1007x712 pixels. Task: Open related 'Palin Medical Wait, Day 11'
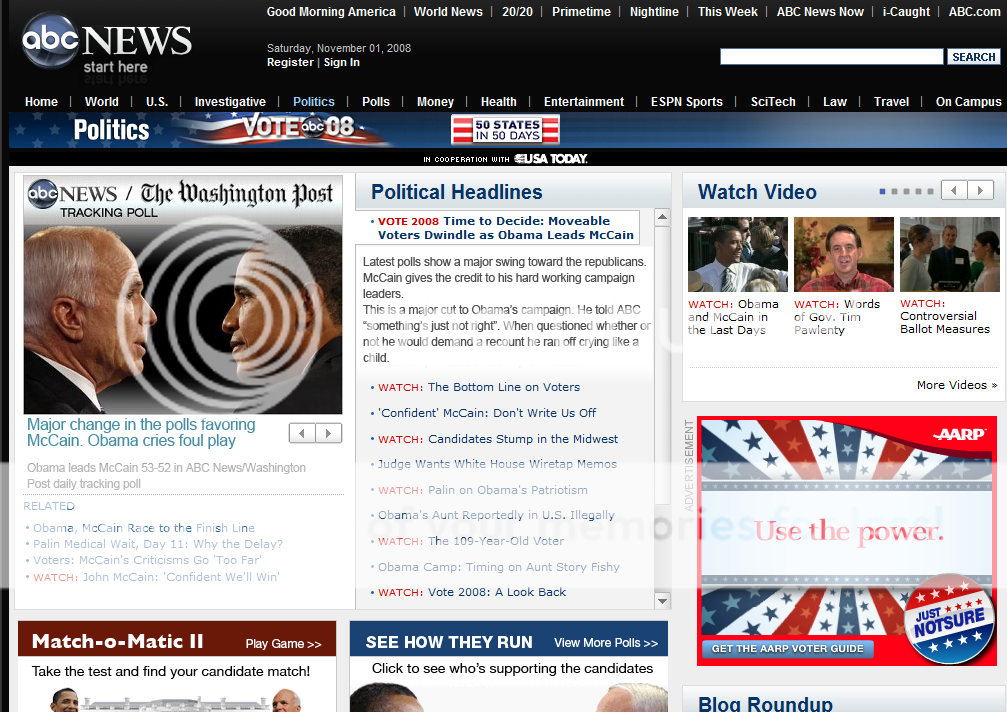tap(157, 544)
